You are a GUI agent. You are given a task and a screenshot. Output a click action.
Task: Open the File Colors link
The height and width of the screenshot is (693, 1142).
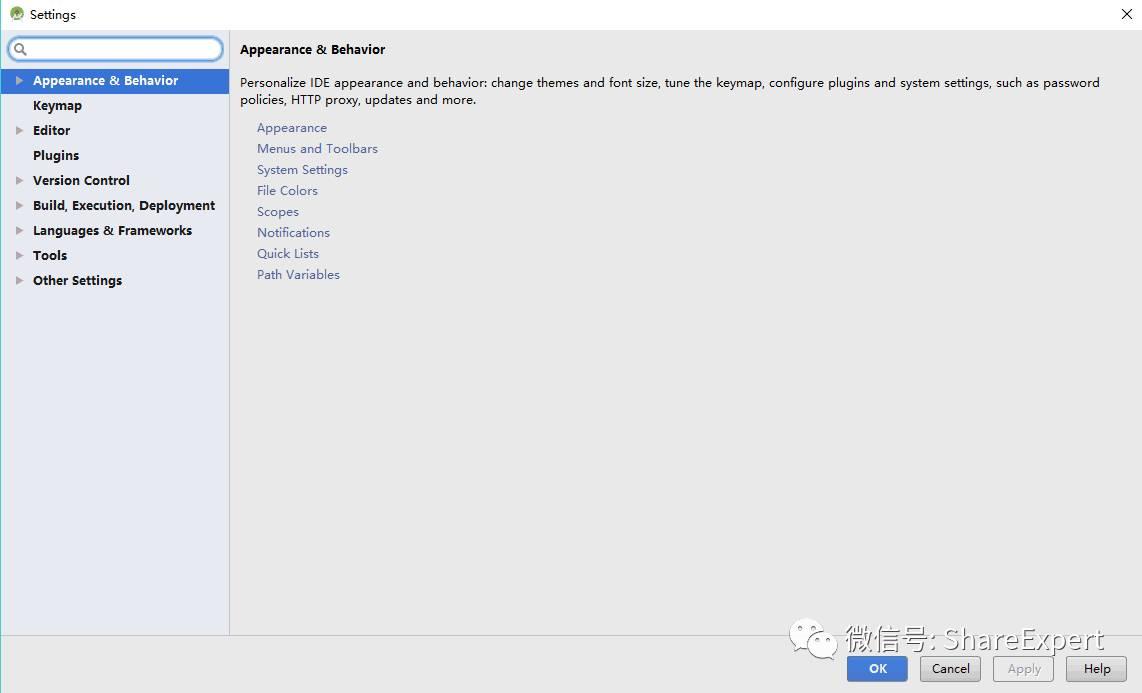pos(287,191)
